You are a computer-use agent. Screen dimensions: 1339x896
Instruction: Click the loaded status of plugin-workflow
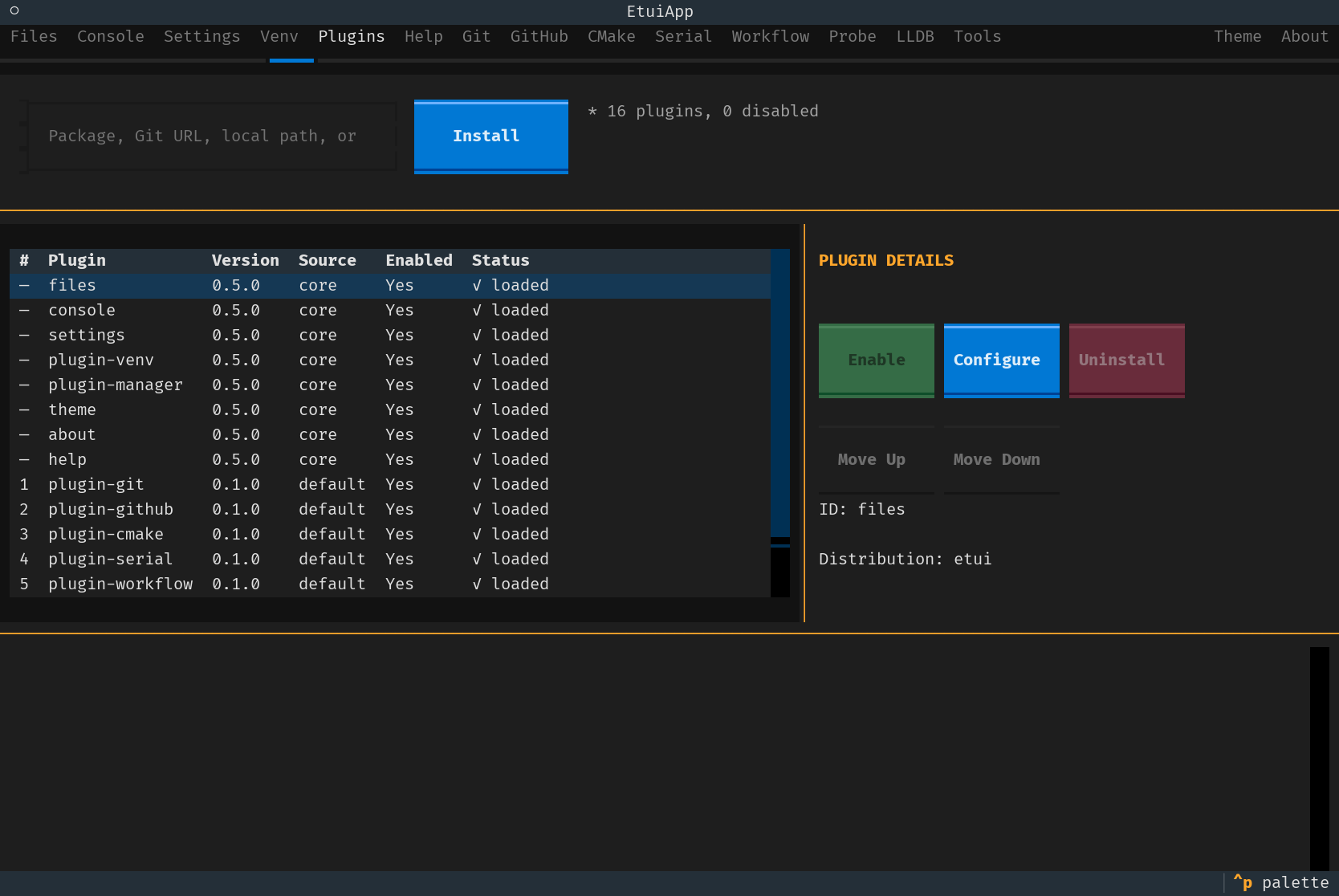point(511,584)
